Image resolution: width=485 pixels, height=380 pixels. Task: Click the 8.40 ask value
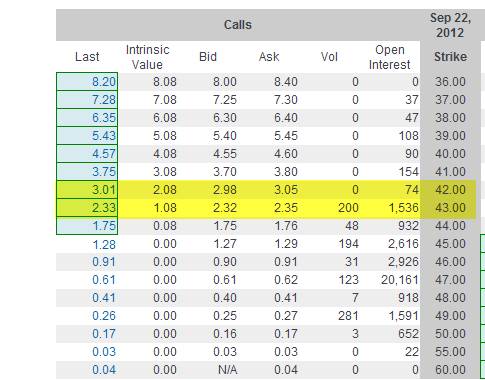click(286, 82)
